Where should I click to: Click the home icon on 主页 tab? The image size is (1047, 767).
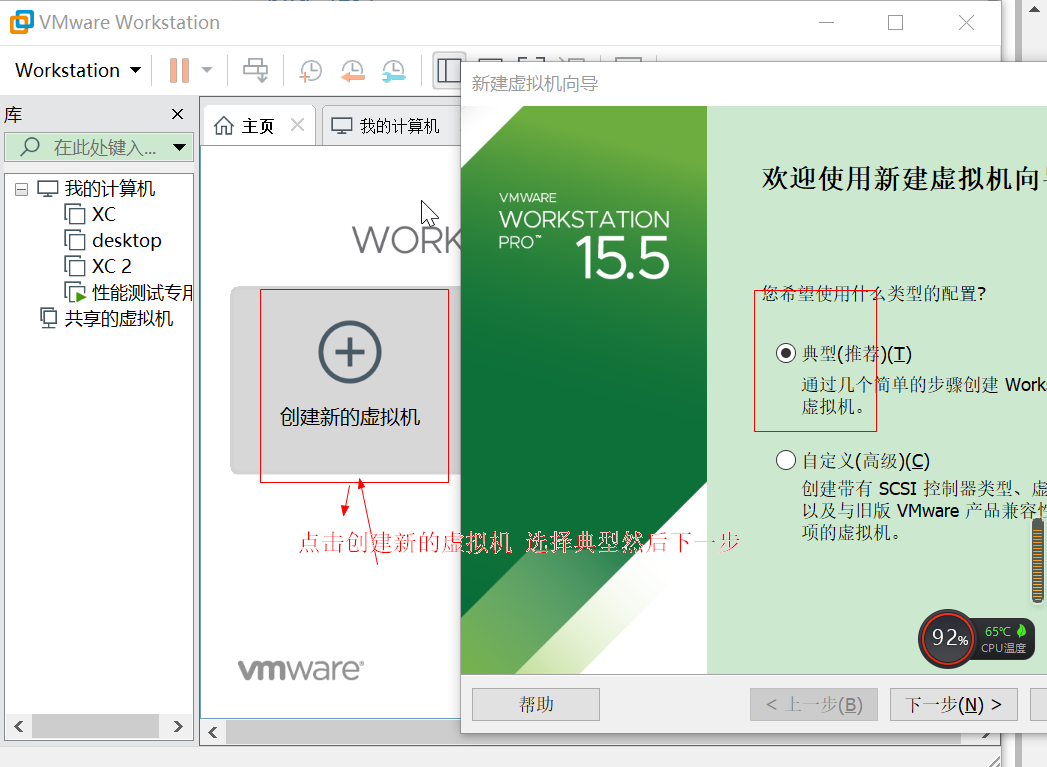224,125
